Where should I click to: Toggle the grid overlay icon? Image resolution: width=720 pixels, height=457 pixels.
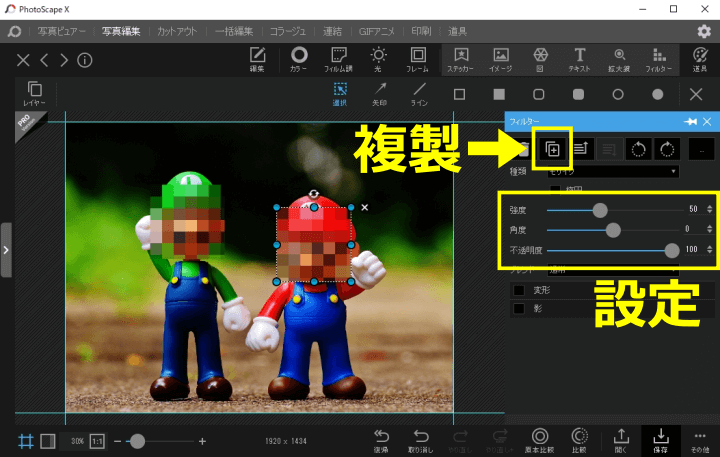click(x=26, y=441)
